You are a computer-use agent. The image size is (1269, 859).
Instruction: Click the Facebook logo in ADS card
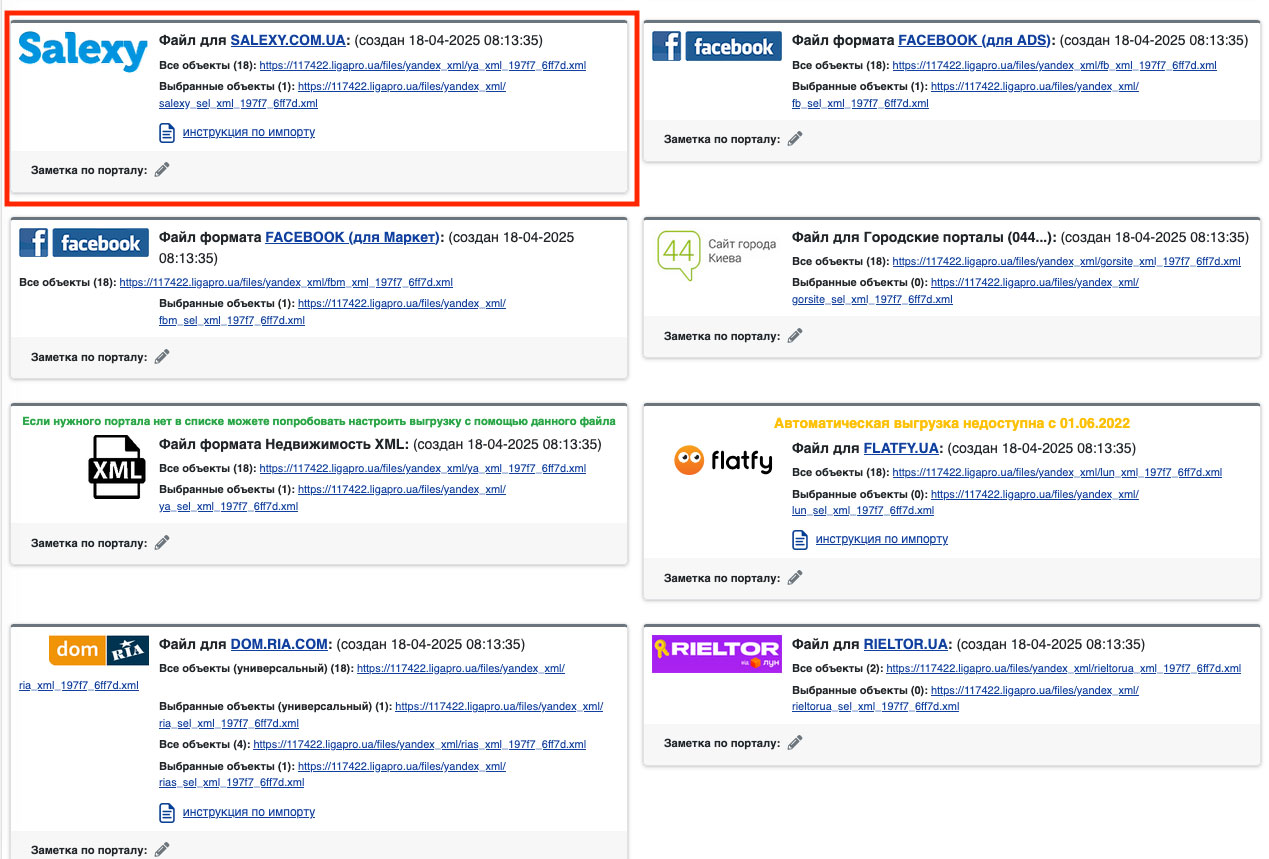coord(717,46)
